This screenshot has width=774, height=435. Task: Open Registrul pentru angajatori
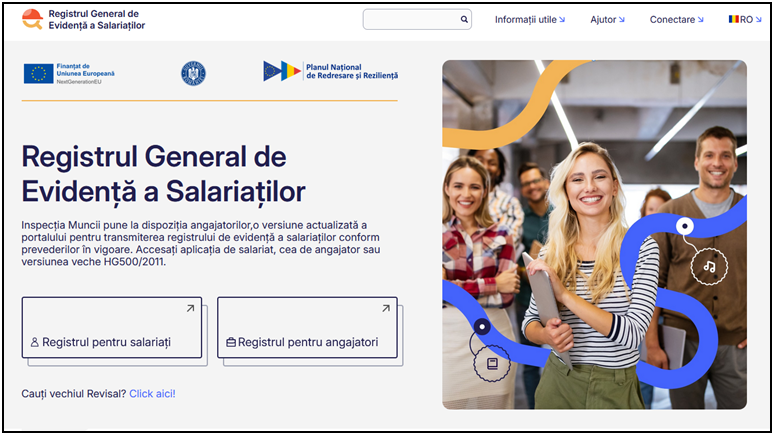pos(307,327)
